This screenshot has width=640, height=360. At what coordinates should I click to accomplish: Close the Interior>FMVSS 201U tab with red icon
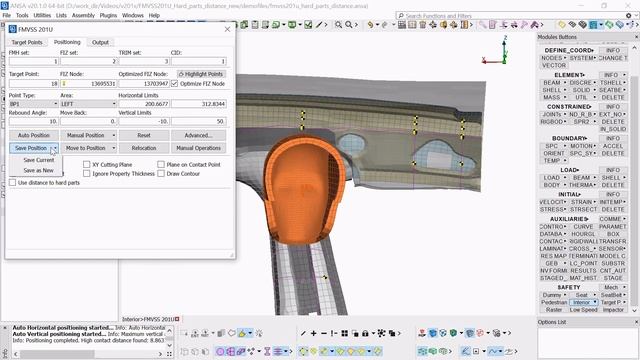click(177, 319)
